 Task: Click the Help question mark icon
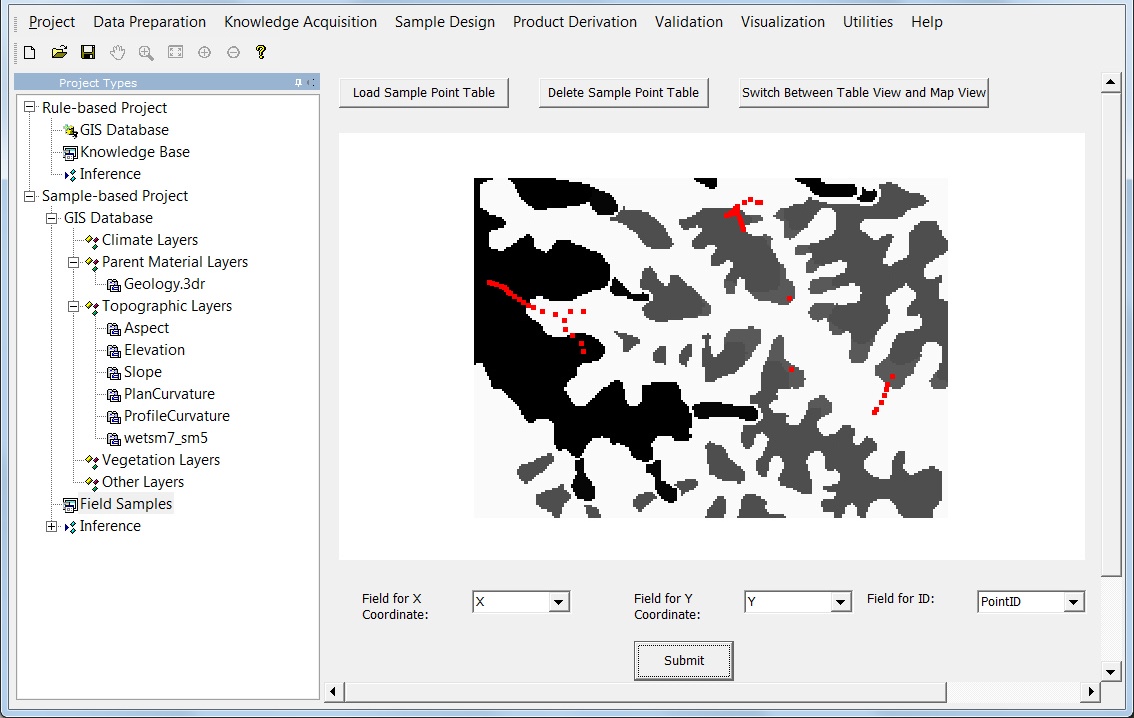pos(261,52)
